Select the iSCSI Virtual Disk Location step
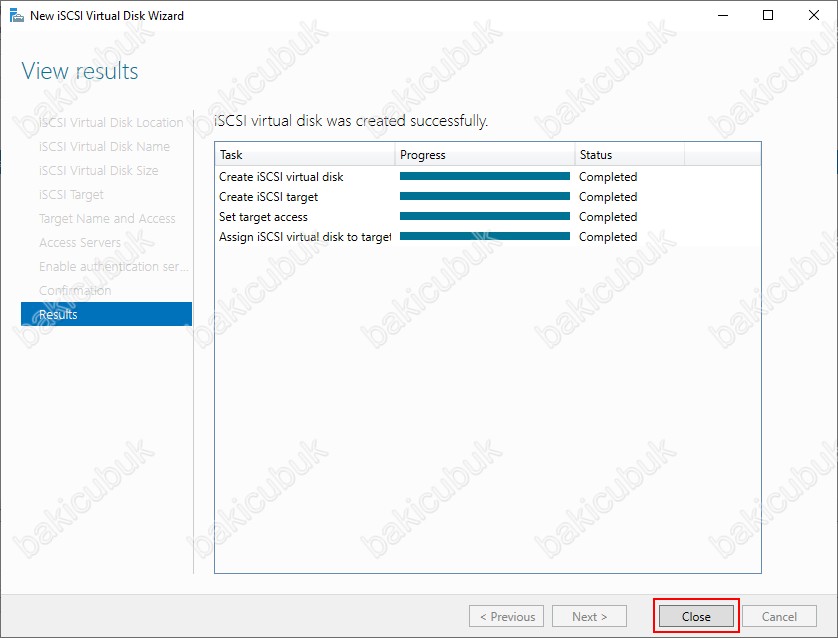The height and width of the screenshot is (638, 838). click(x=111, y=122)
